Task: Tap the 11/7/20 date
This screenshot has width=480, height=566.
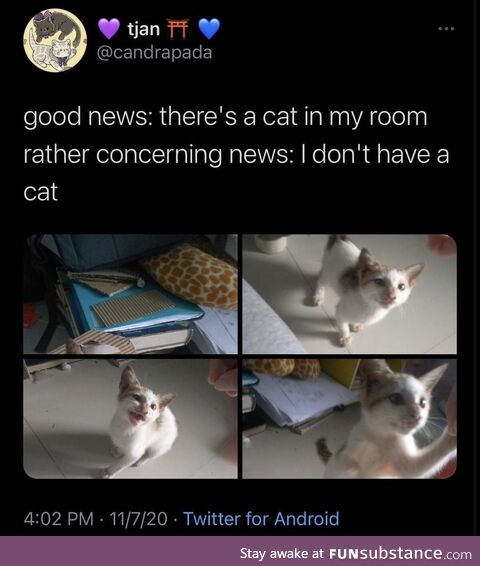Action: click(138, 519)
